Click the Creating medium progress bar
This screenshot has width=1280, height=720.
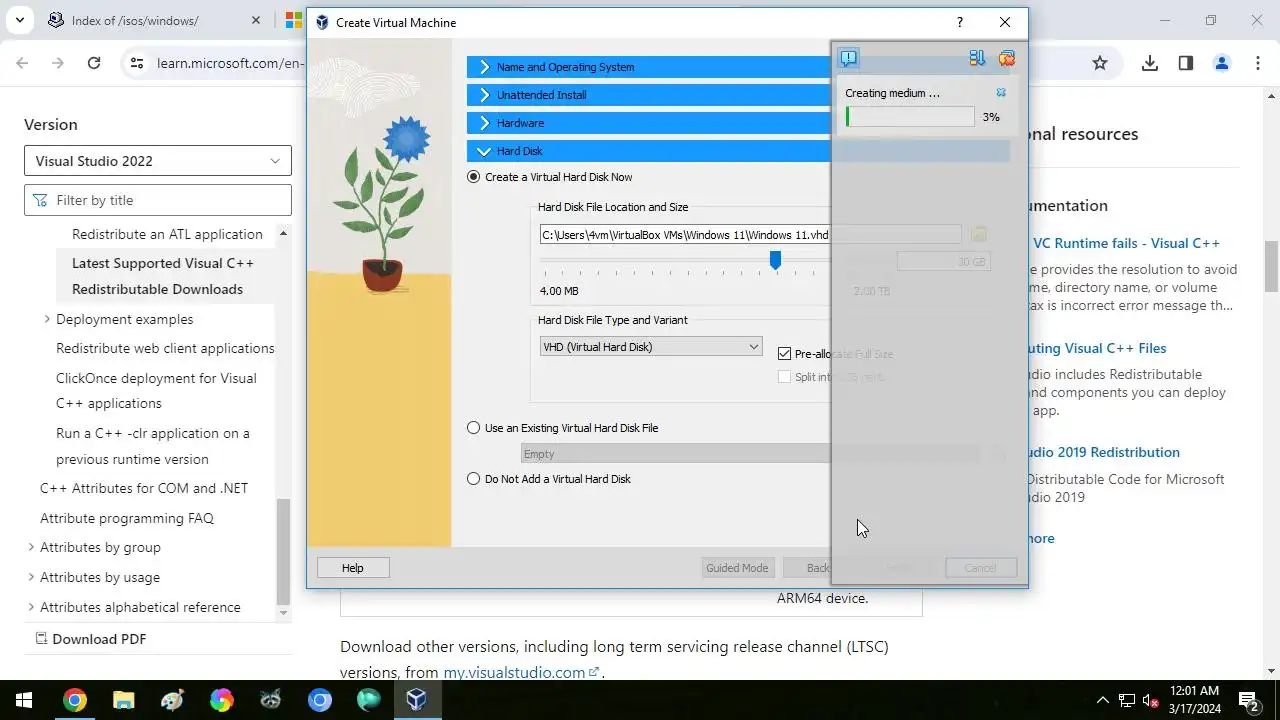pyautogui.click(x=910, y=117)
